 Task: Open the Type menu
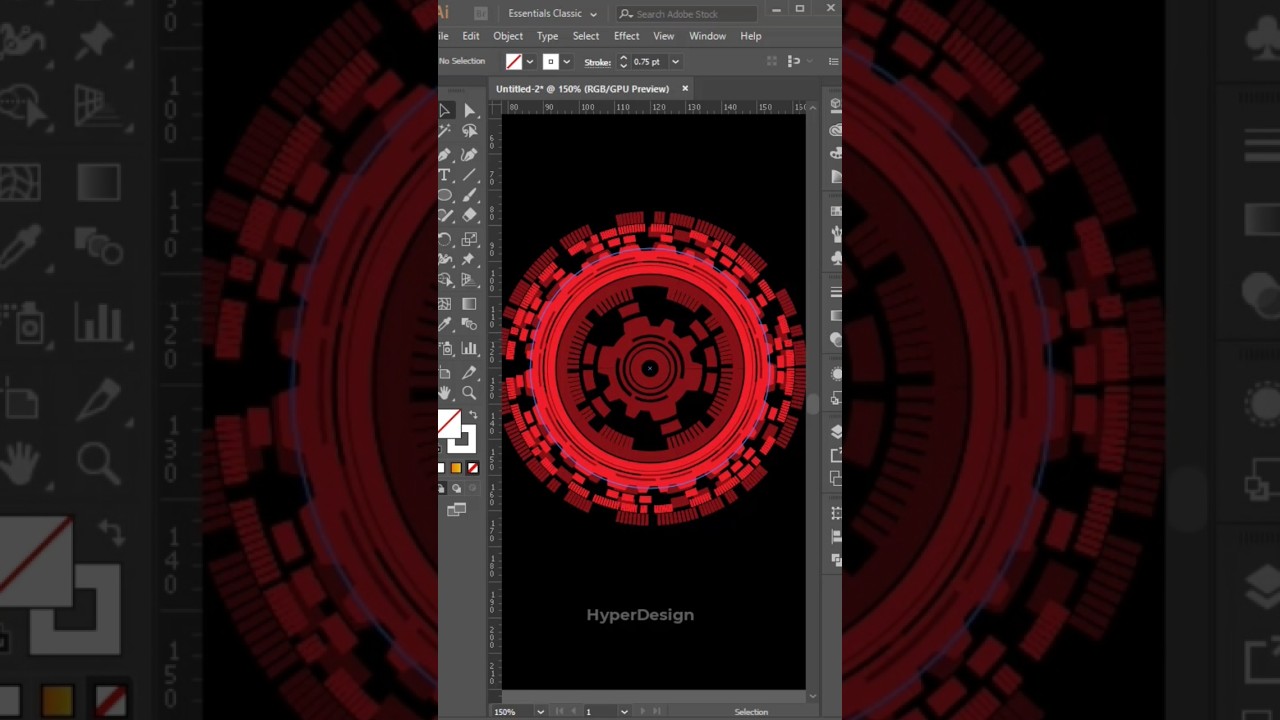[547, 36]
